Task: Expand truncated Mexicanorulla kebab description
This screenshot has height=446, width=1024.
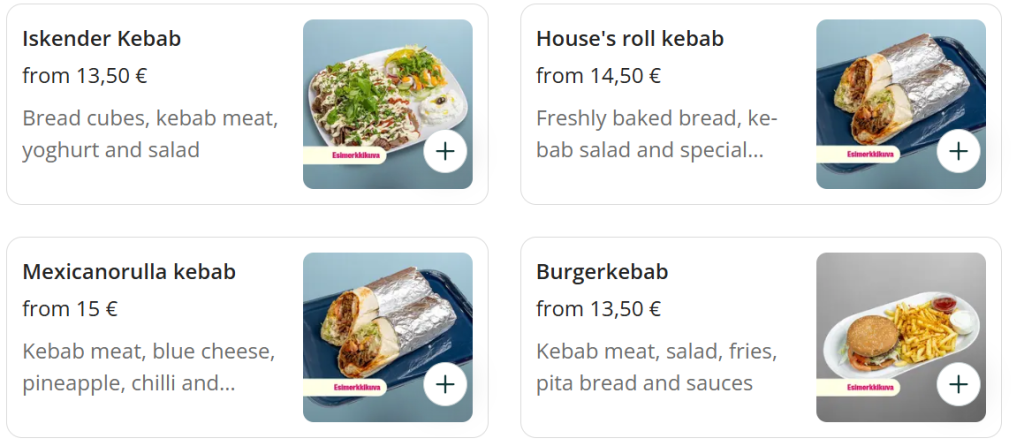Action: 148,367
